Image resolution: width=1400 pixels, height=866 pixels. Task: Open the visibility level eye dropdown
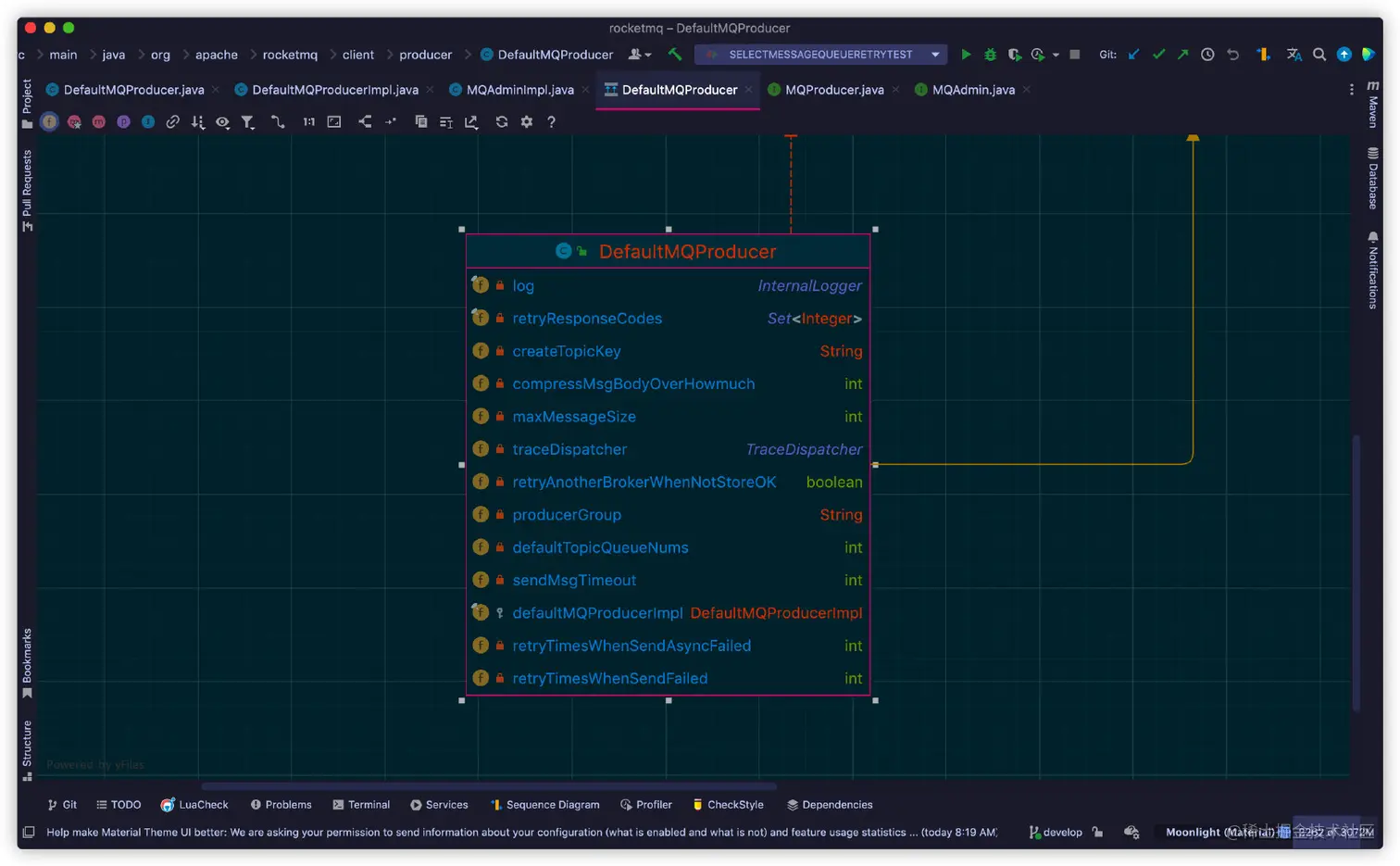[x=222, y=122]
